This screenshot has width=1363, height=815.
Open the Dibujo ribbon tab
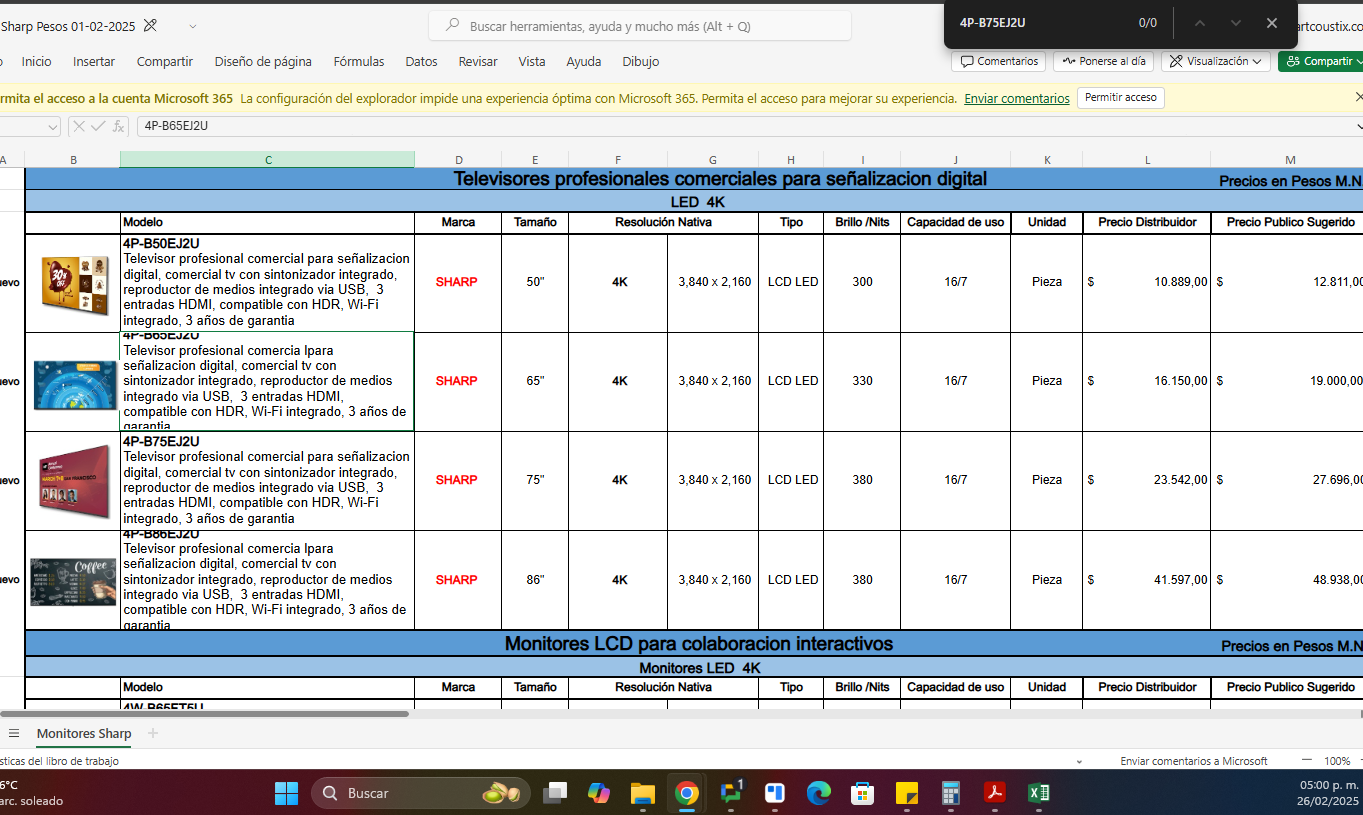pos(641,61)
